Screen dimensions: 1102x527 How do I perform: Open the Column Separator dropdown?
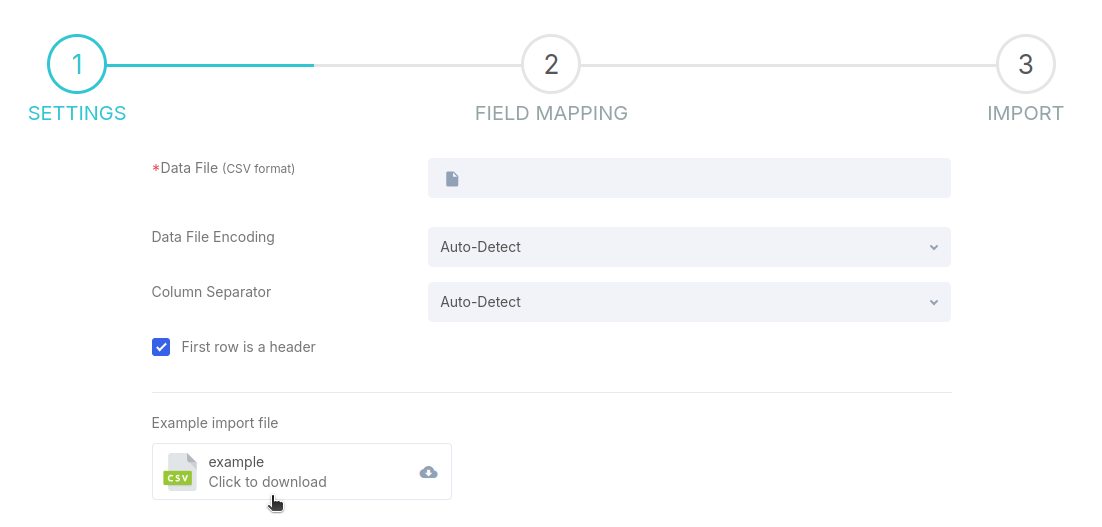689,302
